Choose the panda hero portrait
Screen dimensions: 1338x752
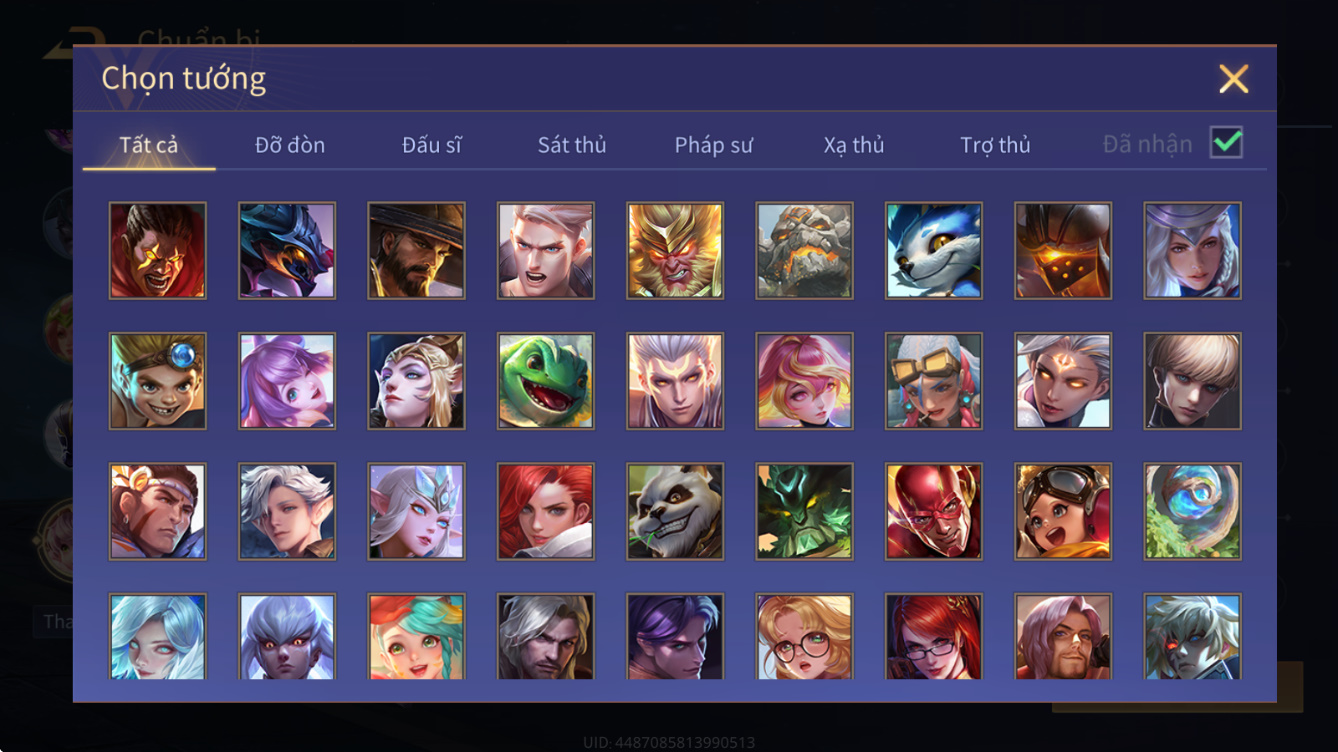coord(675,511)
